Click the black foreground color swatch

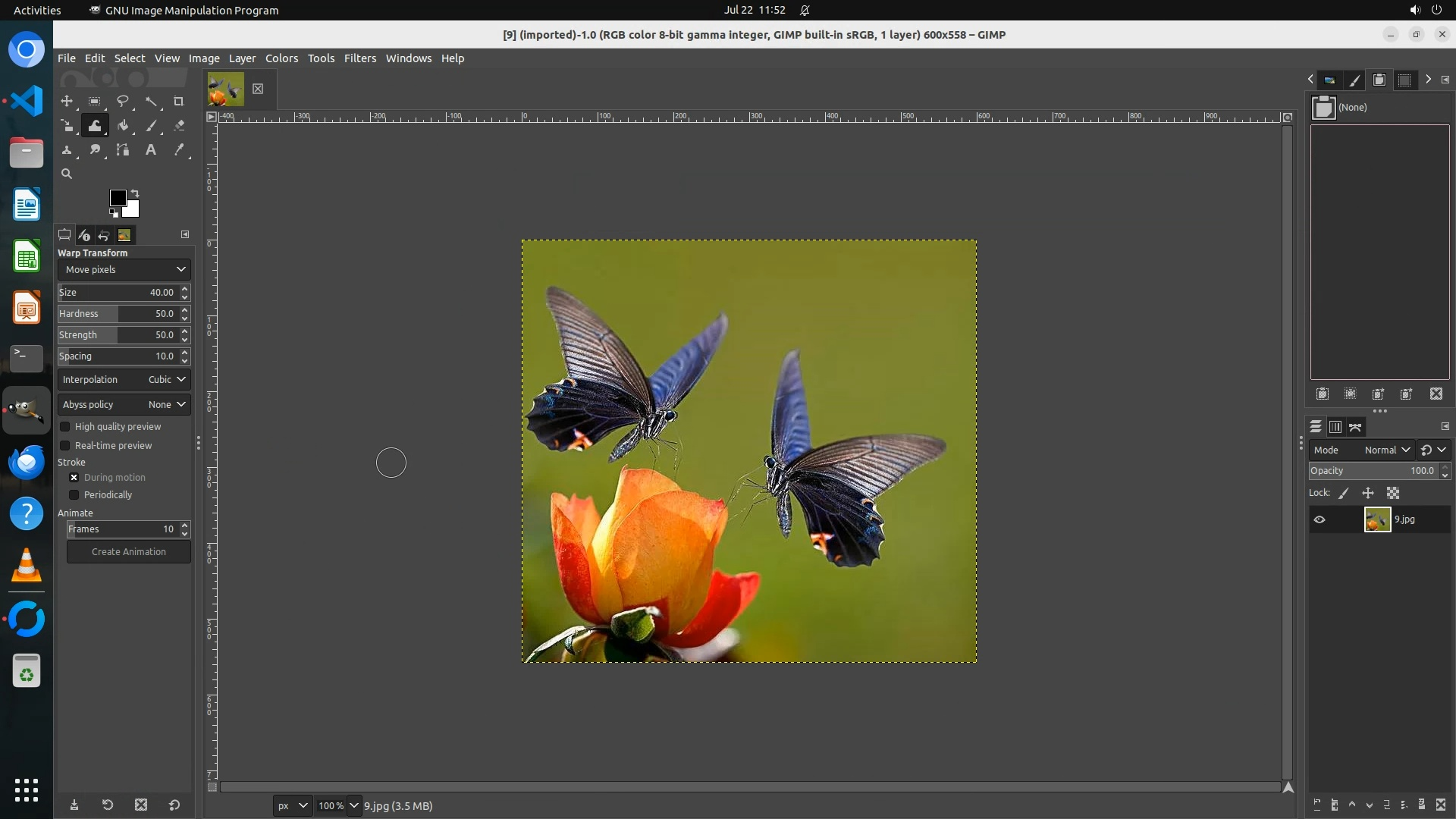pos(118,198)
